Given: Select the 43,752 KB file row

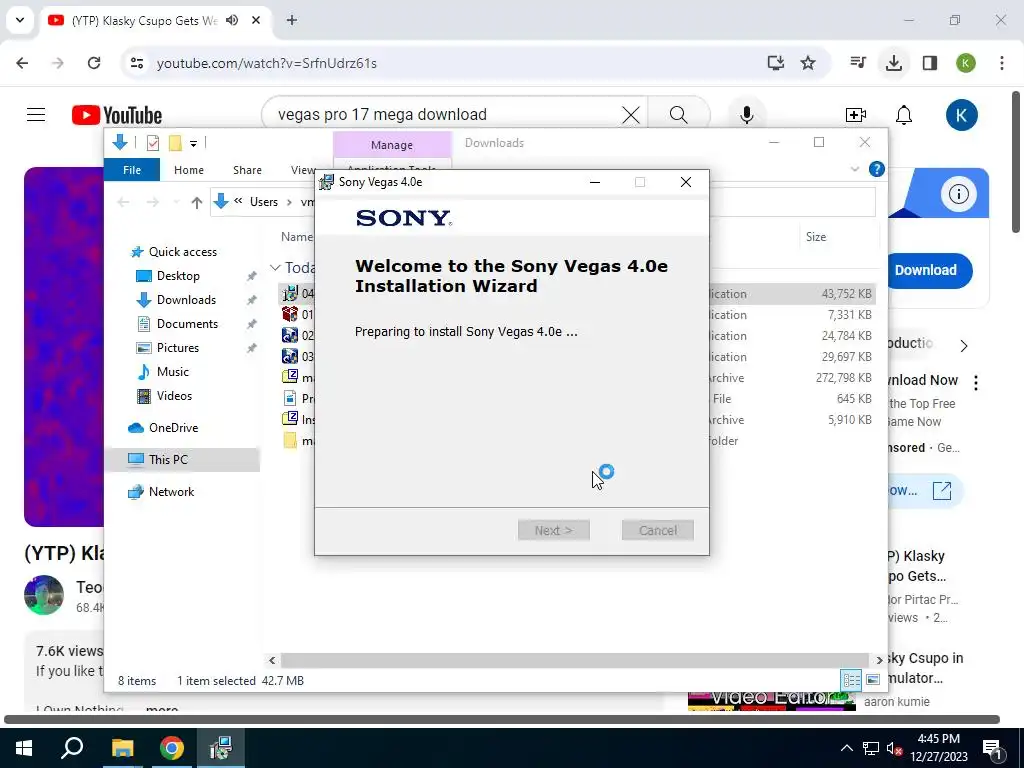Looking at the screenshot, I should click(x=577, y=294).
